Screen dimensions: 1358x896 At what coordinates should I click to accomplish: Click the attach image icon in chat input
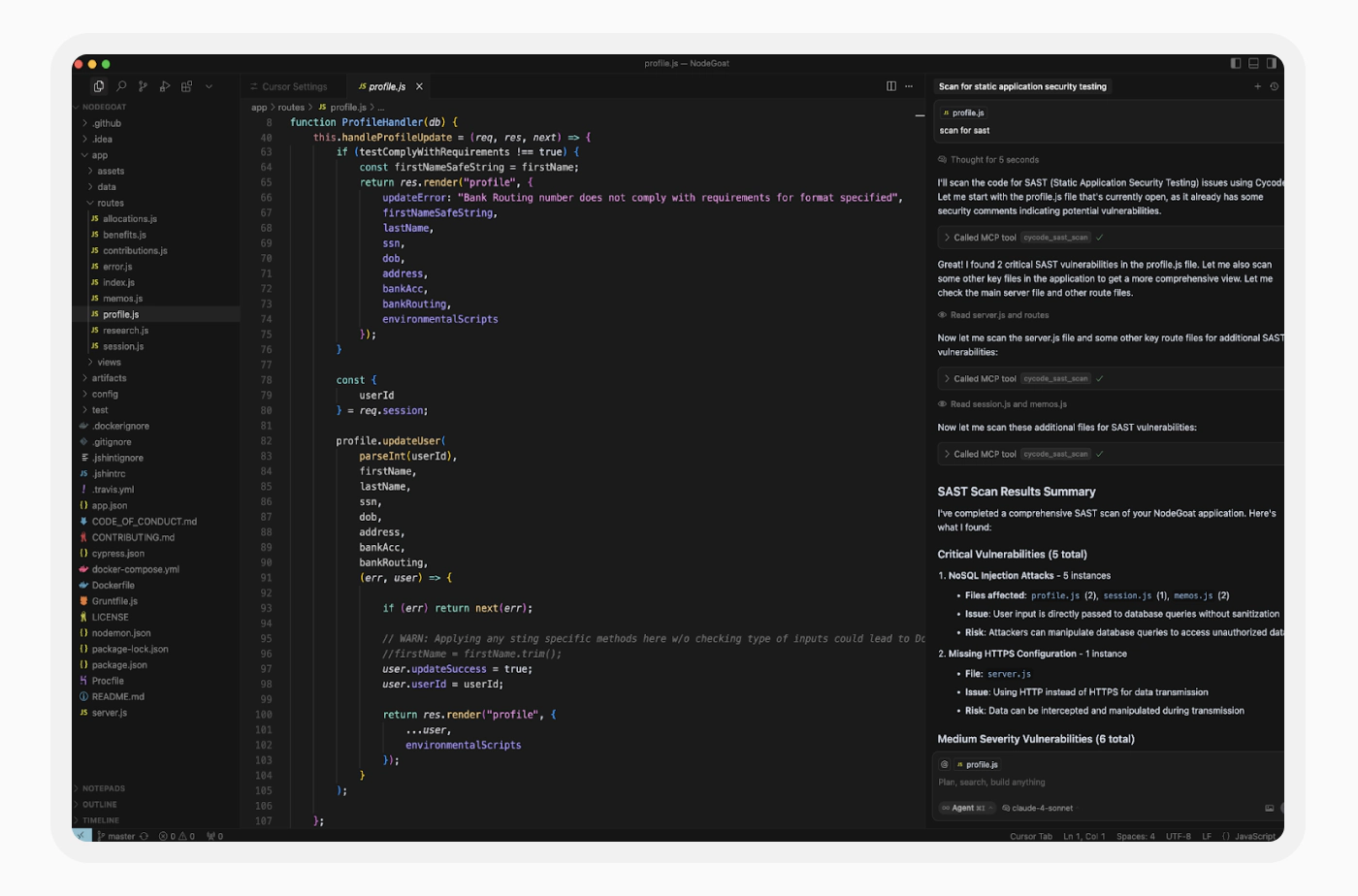point(1270,808)
